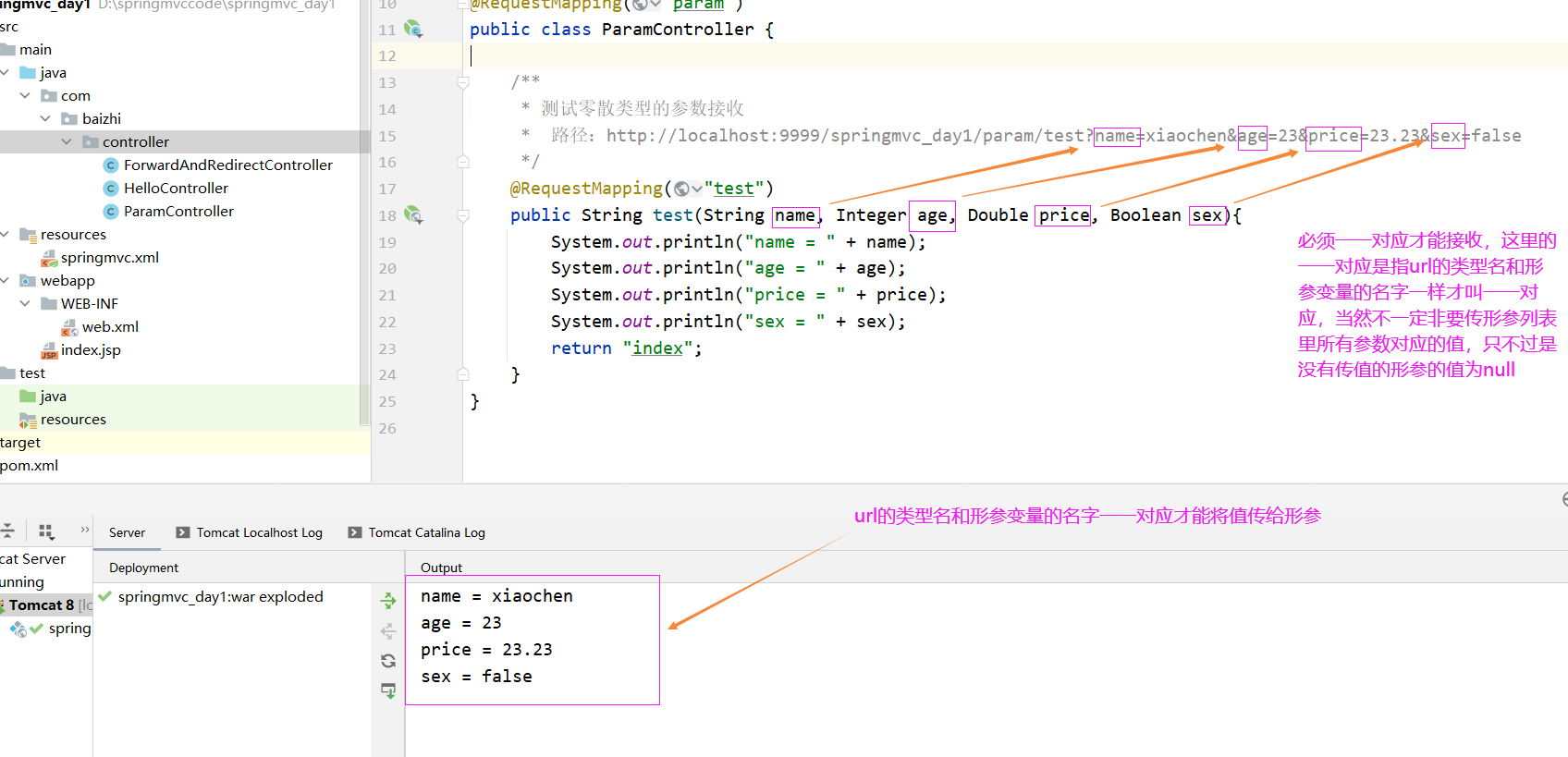The image size is (1568, 757).
Task: Click the Tomcat Localhost Log tab icon
Action: [x=183, y=532]
